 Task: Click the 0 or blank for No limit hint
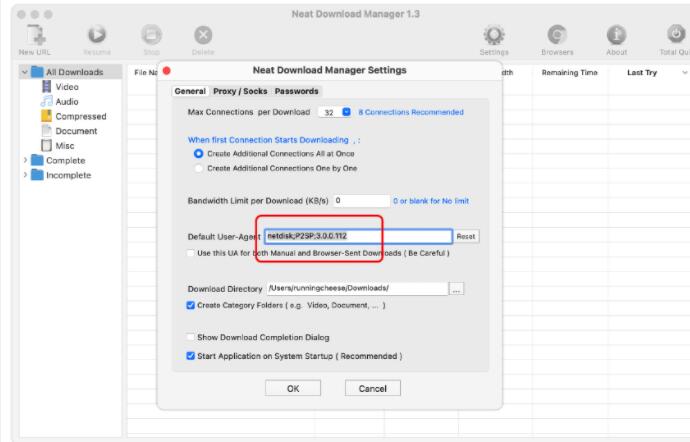click(431, 201)
